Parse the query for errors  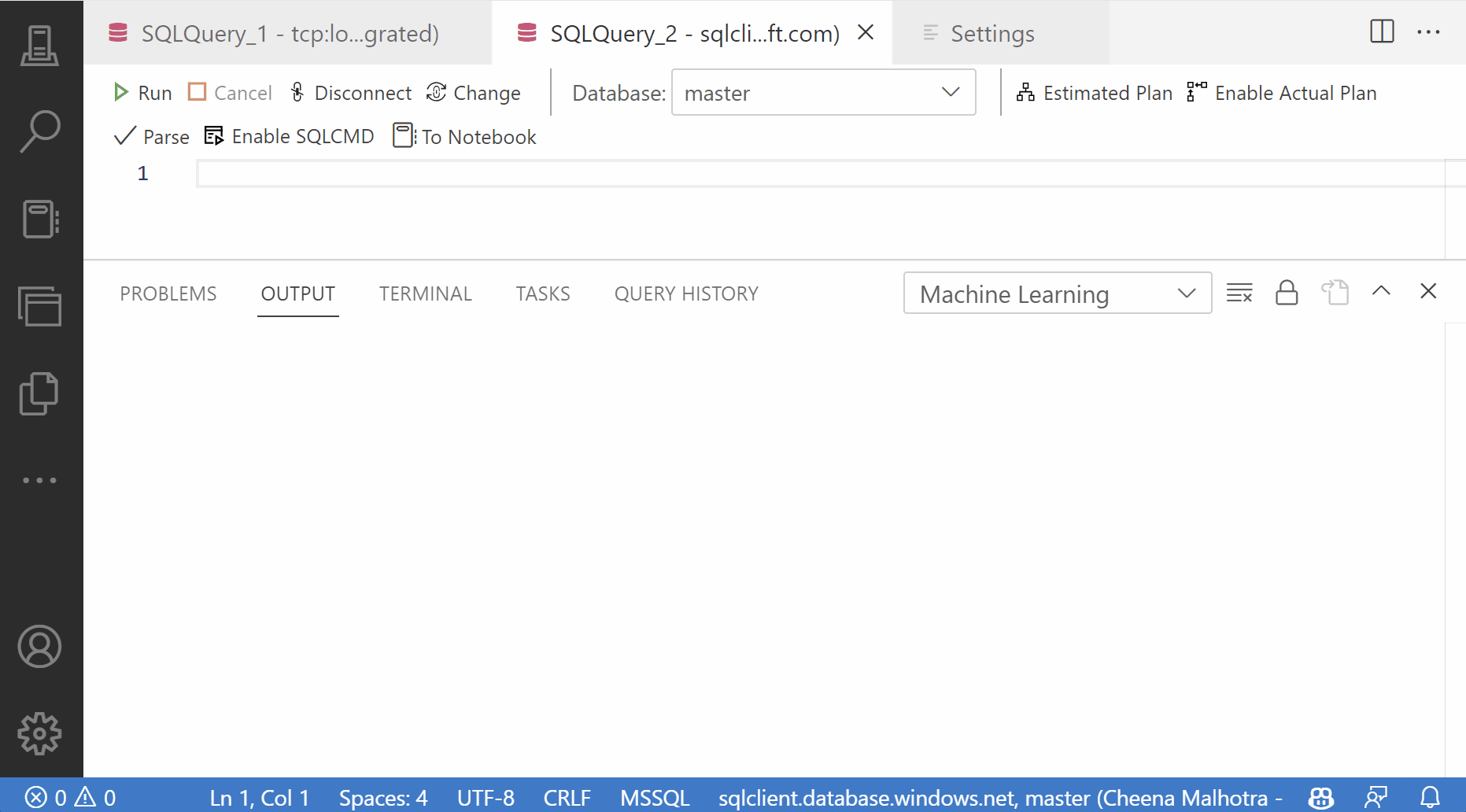(x=151, y=135)
